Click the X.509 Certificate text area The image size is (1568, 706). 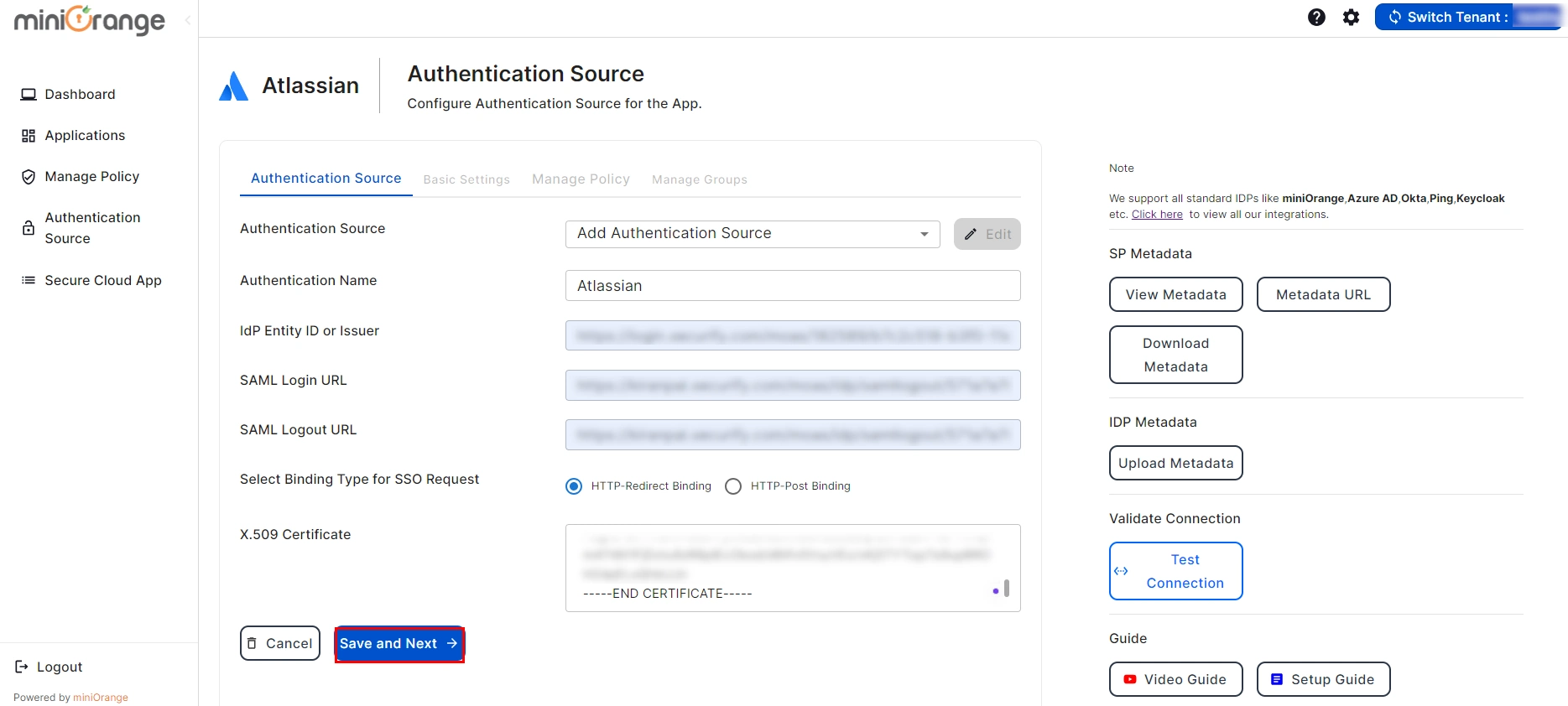[x=793, y=568]
